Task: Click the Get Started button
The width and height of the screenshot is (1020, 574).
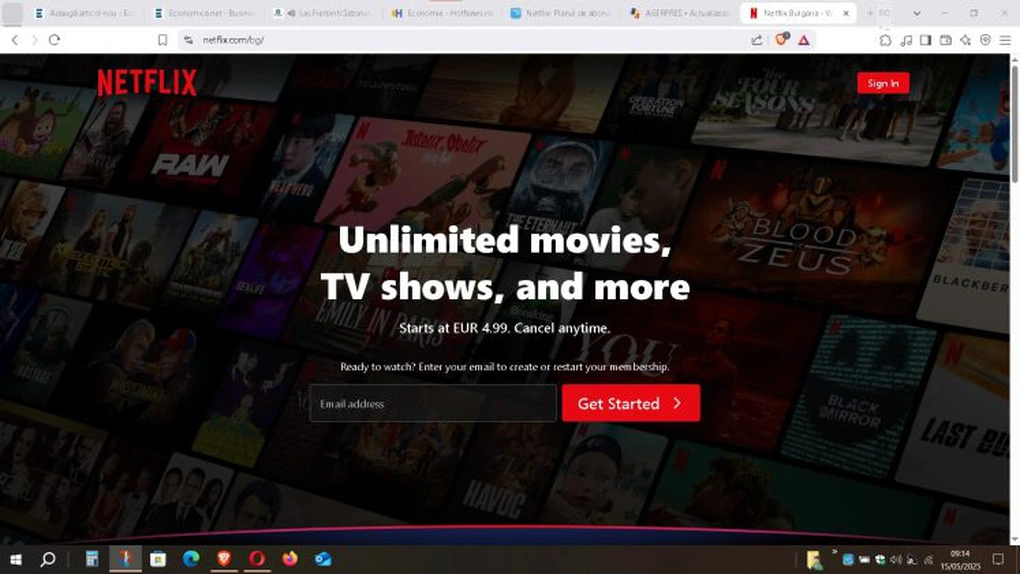Action: pyautogui.click(x=631, y=403)
